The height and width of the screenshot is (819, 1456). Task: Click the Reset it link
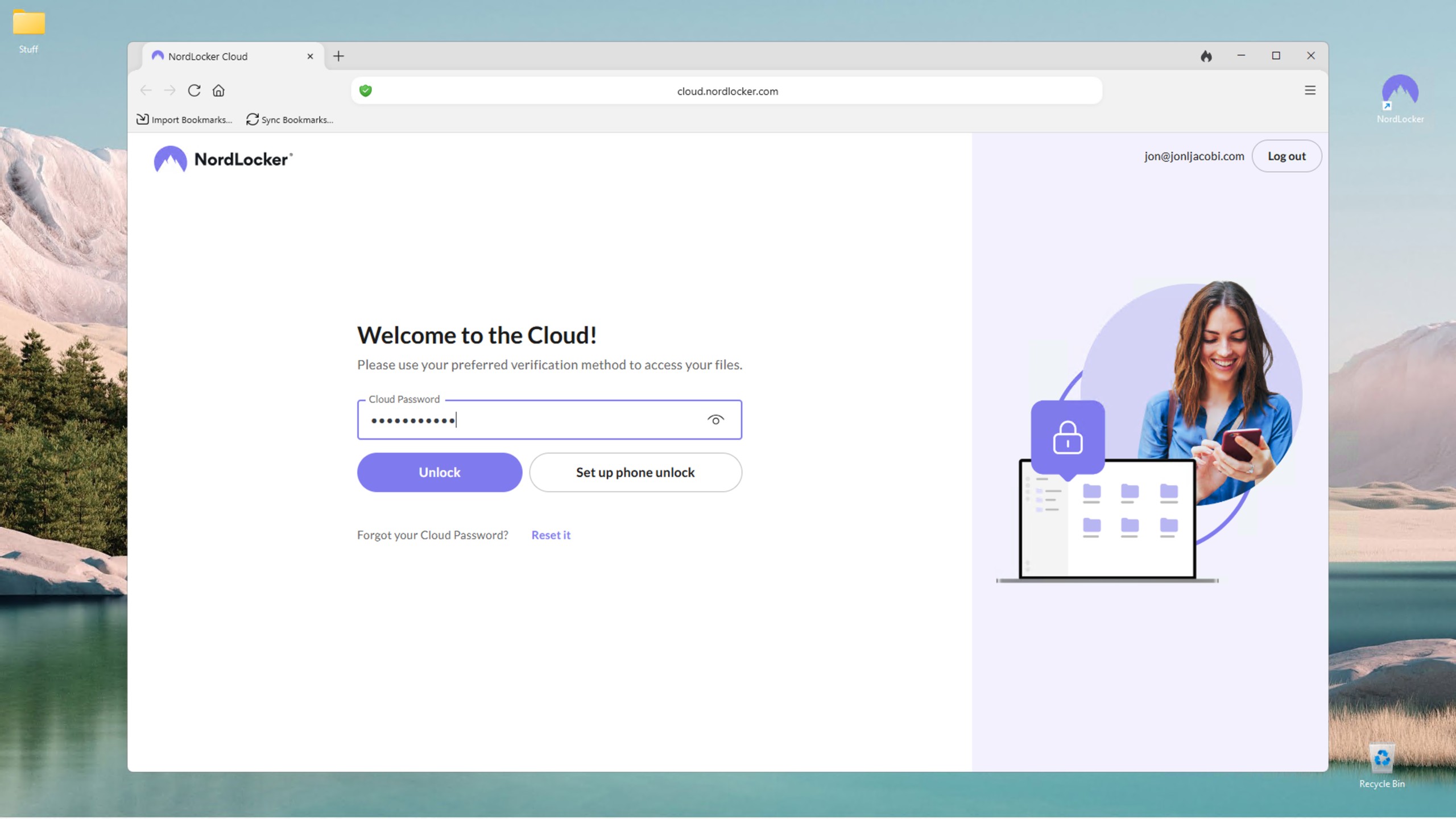pos(551,535)
